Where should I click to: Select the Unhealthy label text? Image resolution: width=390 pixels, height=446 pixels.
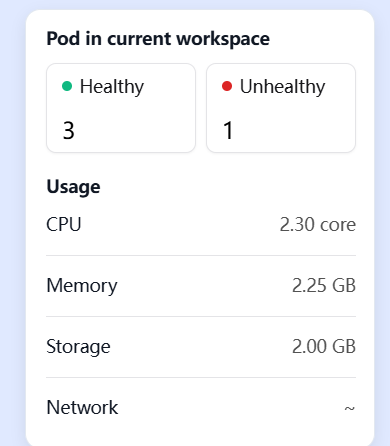tap(283, 87)
